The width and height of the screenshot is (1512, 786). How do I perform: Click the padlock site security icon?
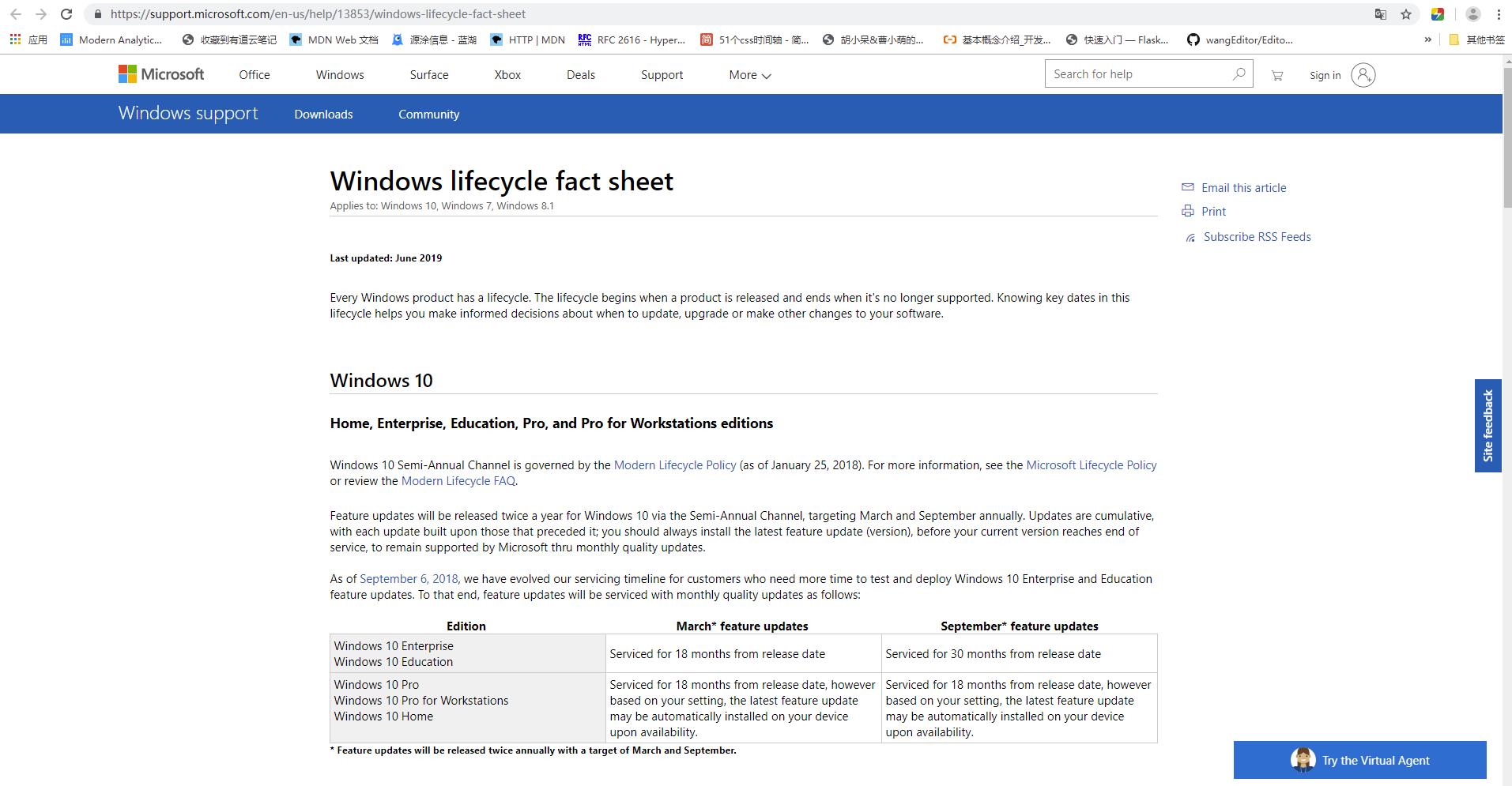tap(97, 14)
